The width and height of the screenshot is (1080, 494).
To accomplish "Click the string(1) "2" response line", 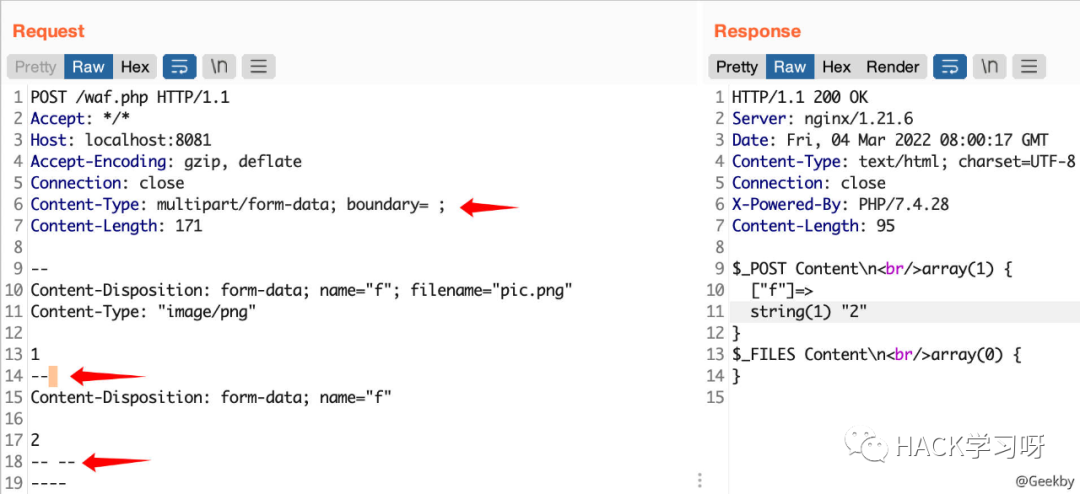I will 808,312.
